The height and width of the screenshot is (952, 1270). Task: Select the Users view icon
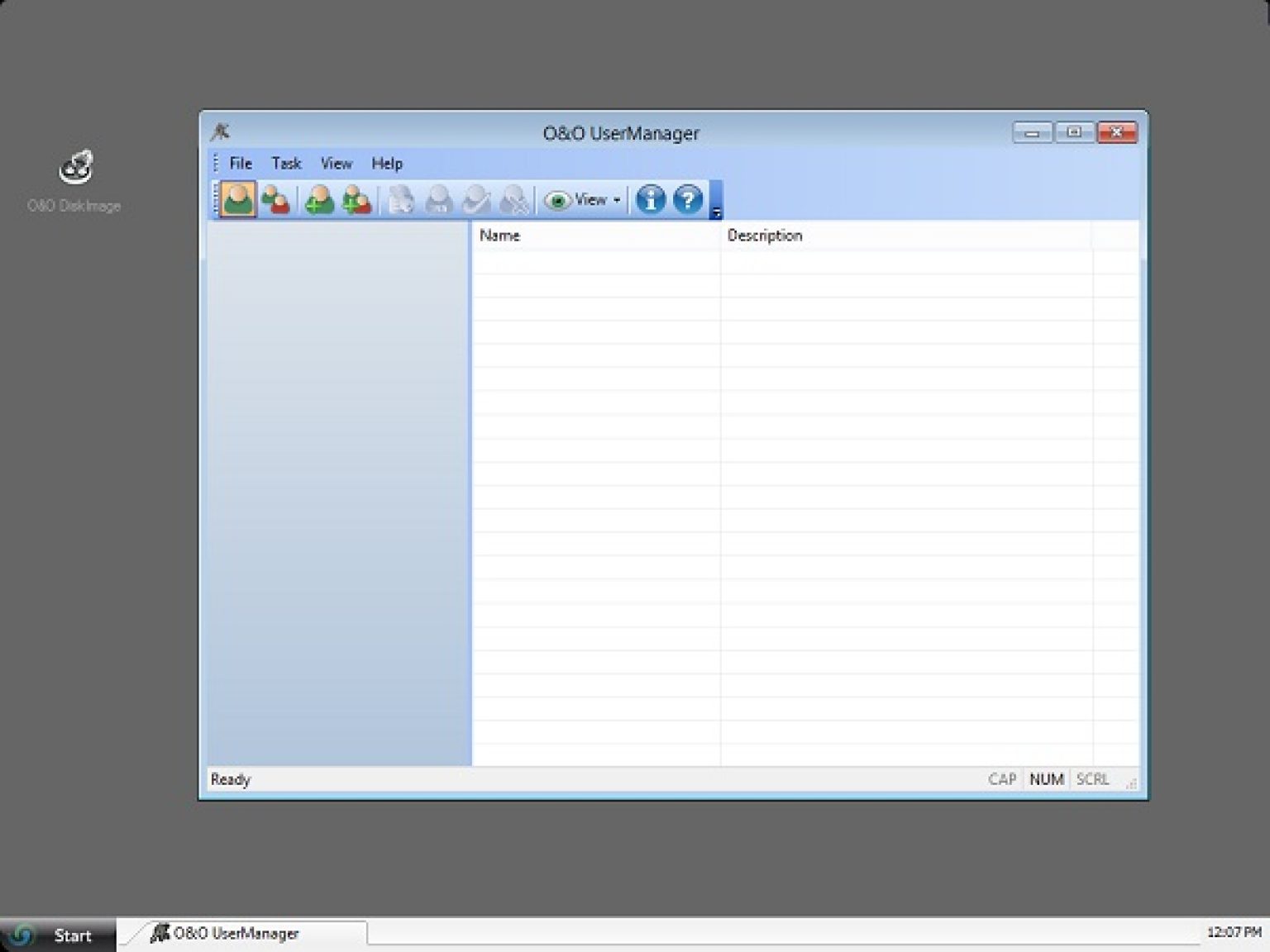[238, 199]
